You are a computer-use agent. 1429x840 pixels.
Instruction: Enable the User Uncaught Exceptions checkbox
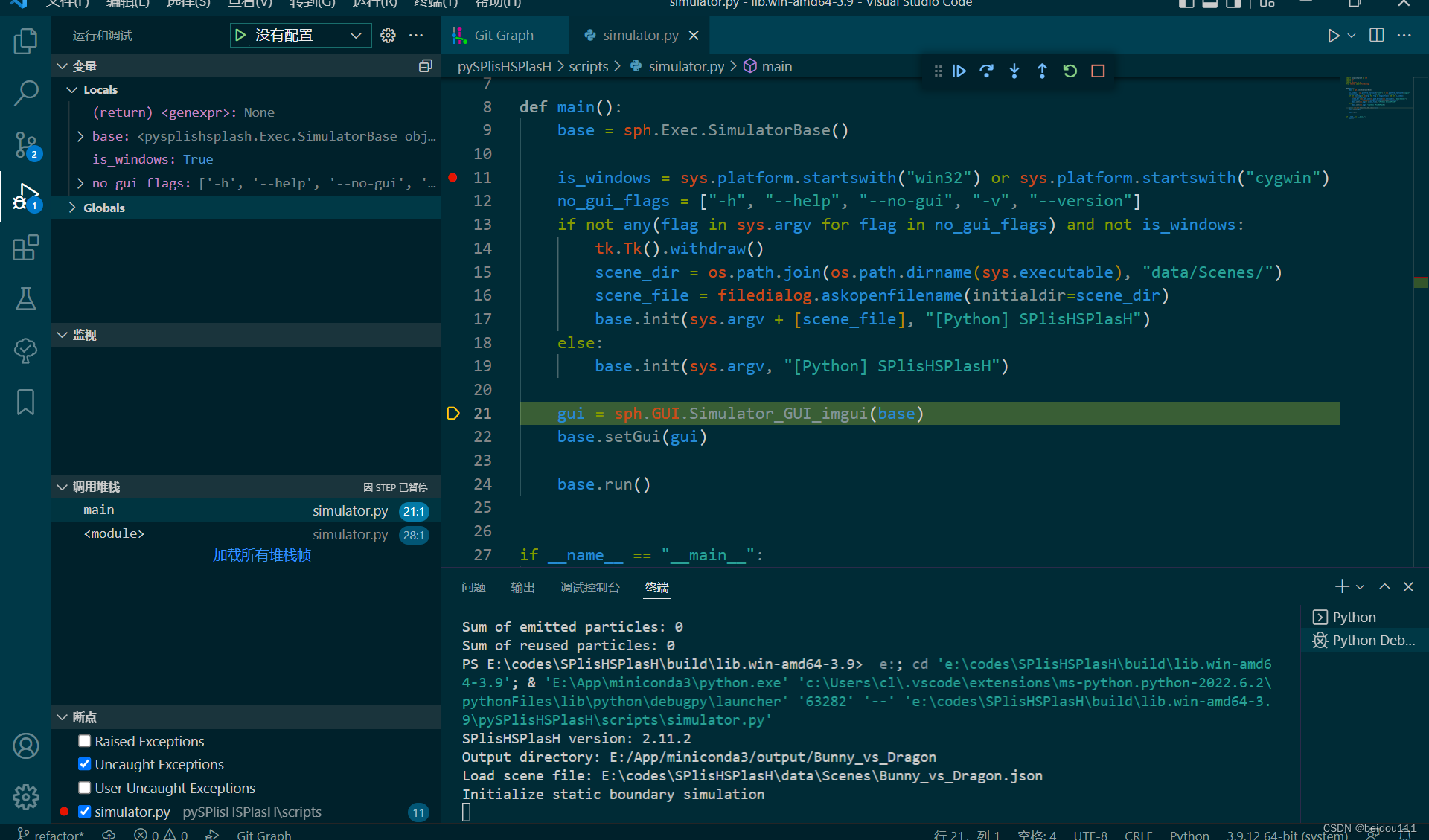pos(84,789)
